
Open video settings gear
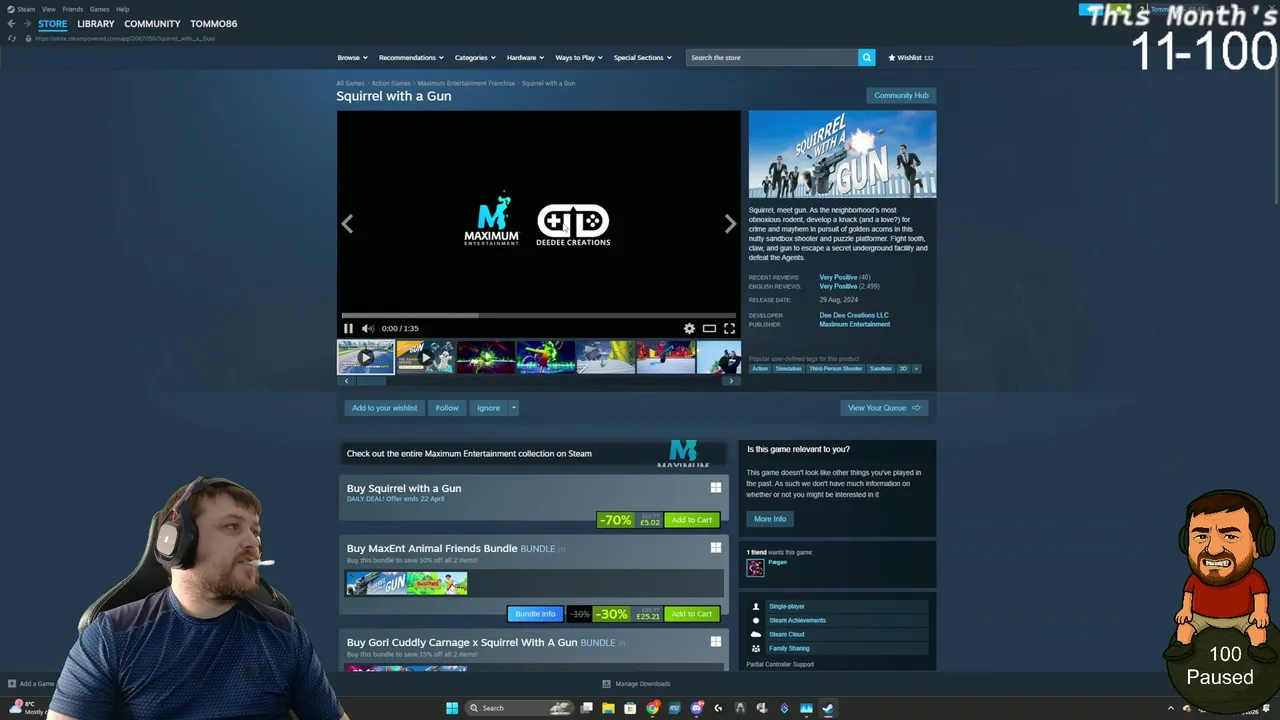tap(689, 328)
